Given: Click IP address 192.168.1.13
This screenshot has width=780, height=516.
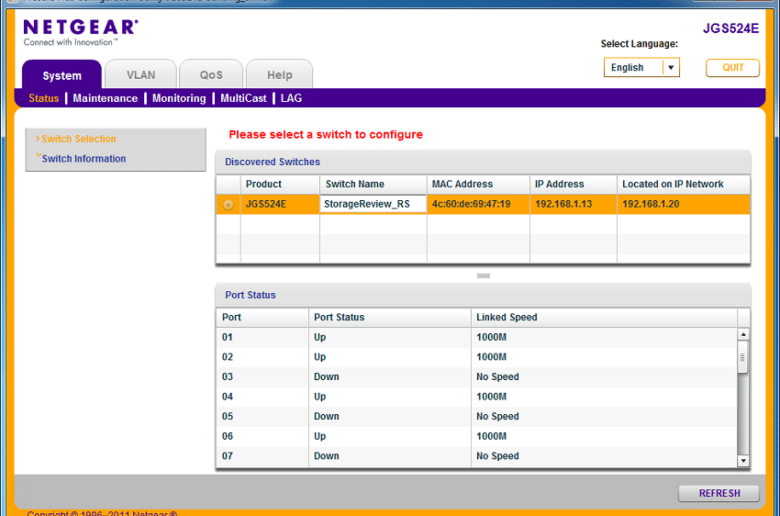Looking at the screenshot, I should (564, 204).
